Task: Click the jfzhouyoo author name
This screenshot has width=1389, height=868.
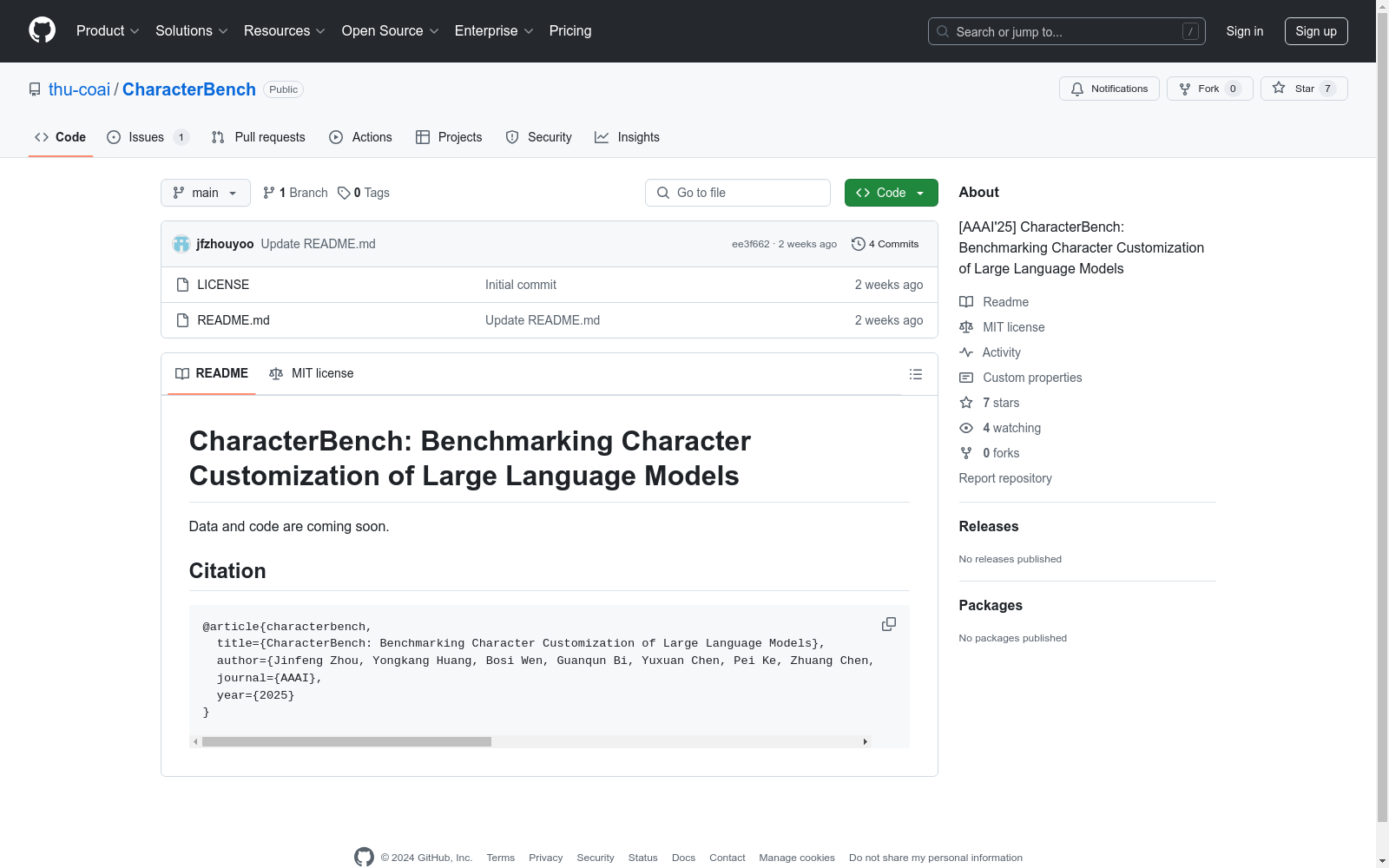Action: (x=225, y=244)
